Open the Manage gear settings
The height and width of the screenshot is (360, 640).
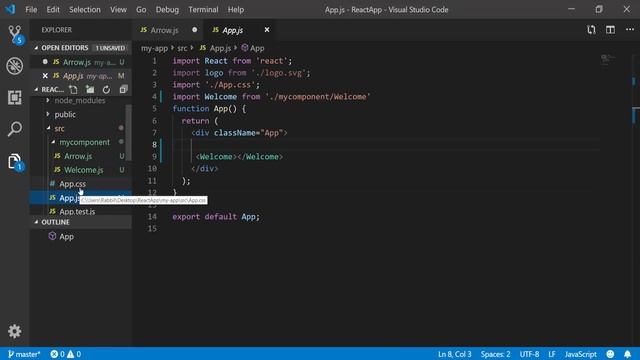pyautogui.click(x=15, y=331)
